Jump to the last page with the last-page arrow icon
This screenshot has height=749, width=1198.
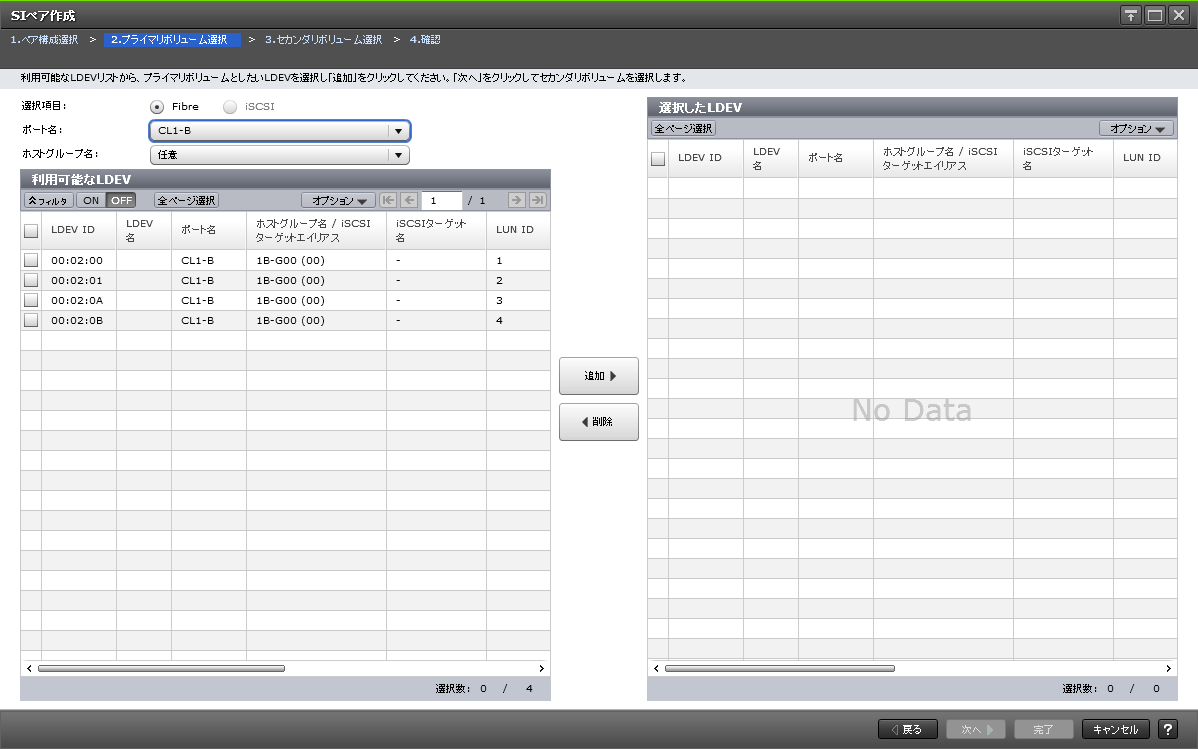coord(538,199)
